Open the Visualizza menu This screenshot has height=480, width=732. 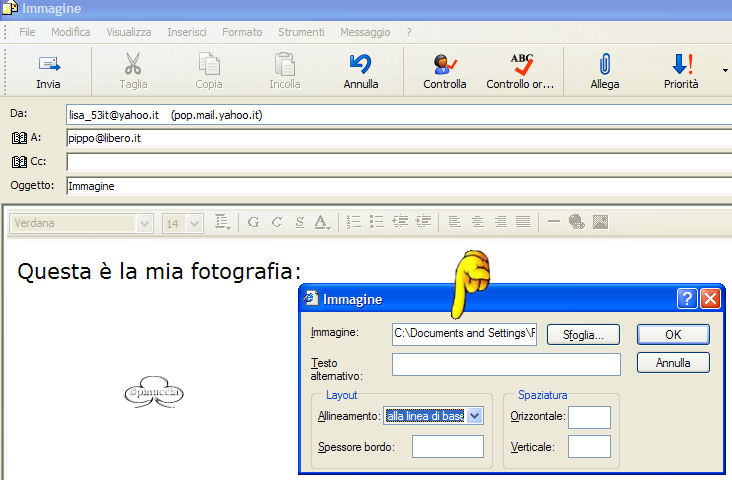coord(129,32)
